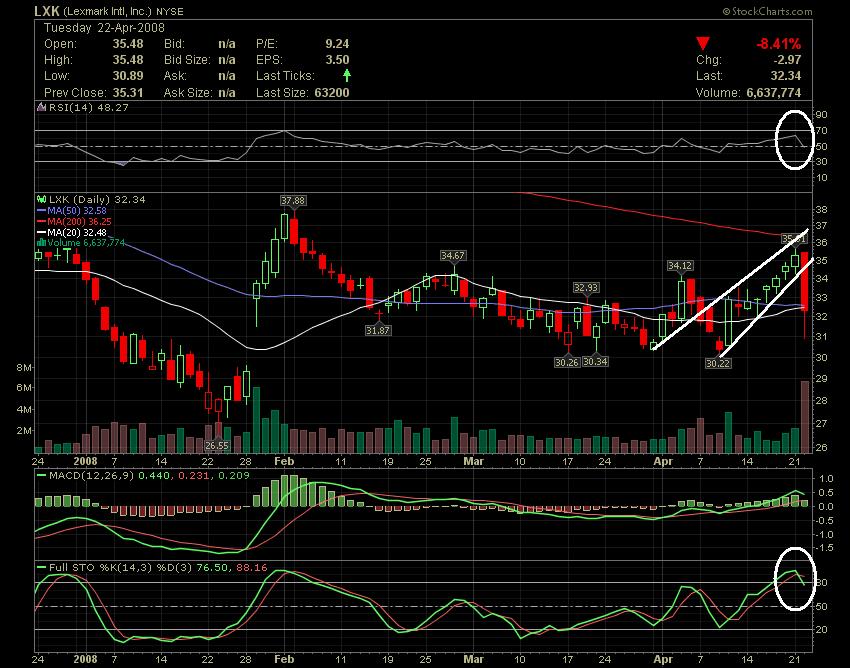Click the 31.87 price low label

[x=378, y=330]
